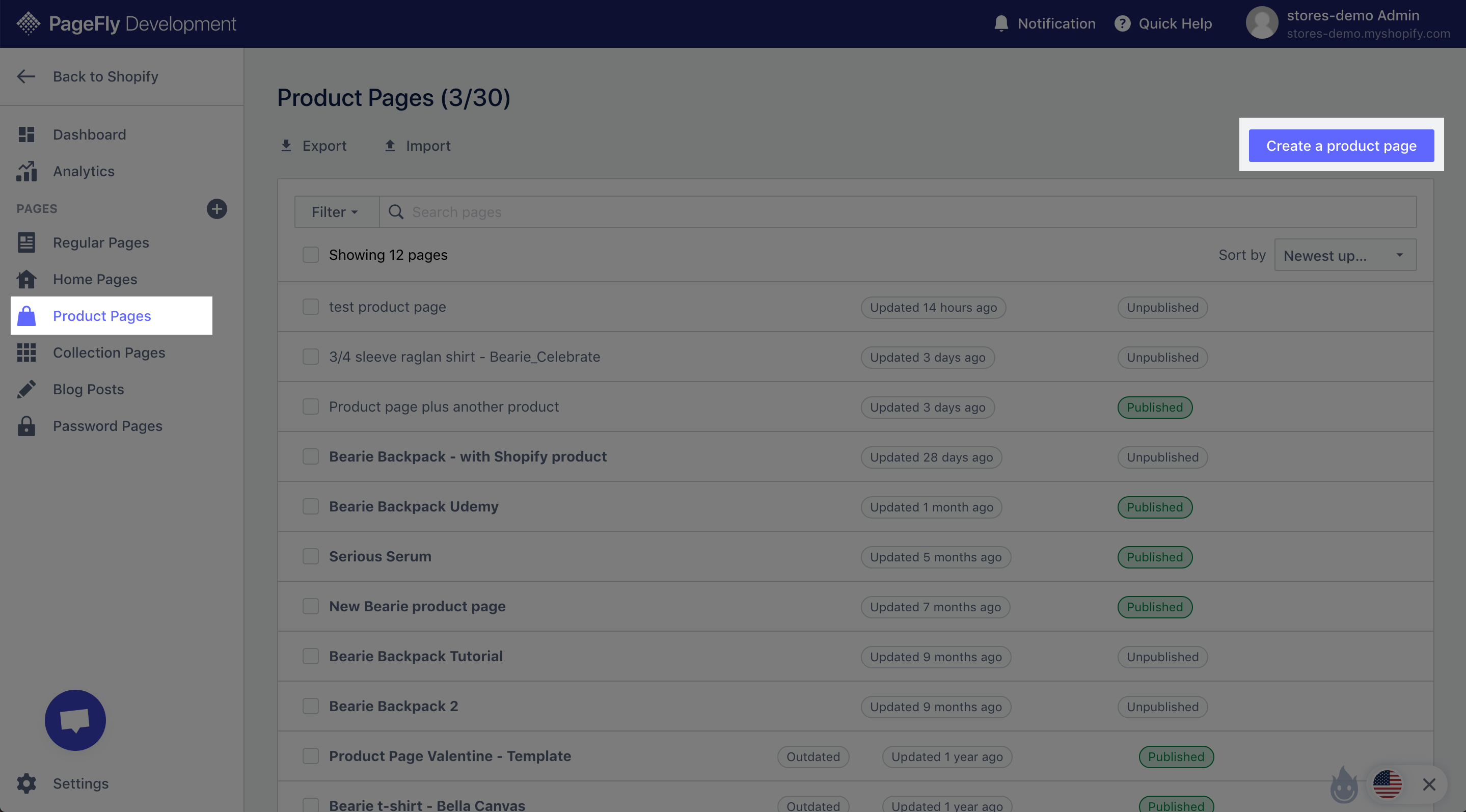Click 'Updated 28 days ago' label
Viewport: 1466px width, 812px height.
pyautogui.click(x=931, y=457)
